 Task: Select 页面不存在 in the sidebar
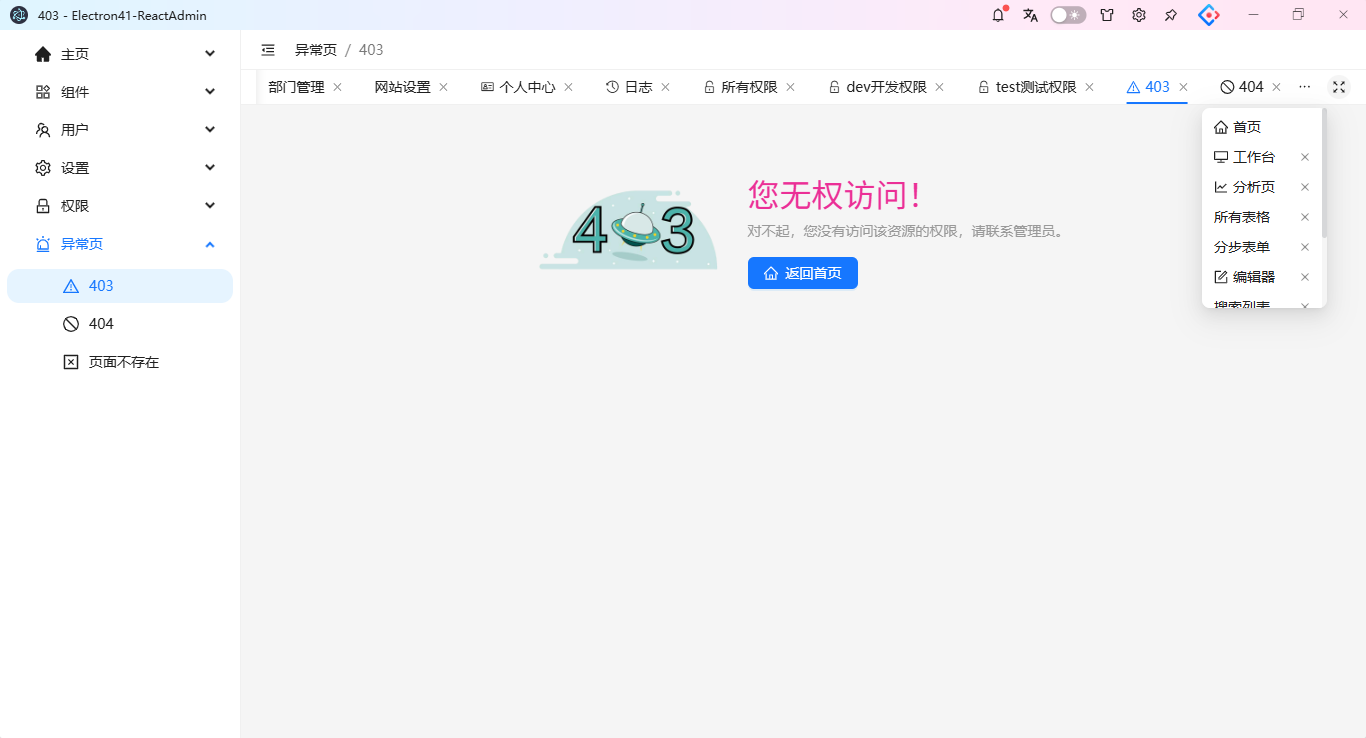point(120,362)
